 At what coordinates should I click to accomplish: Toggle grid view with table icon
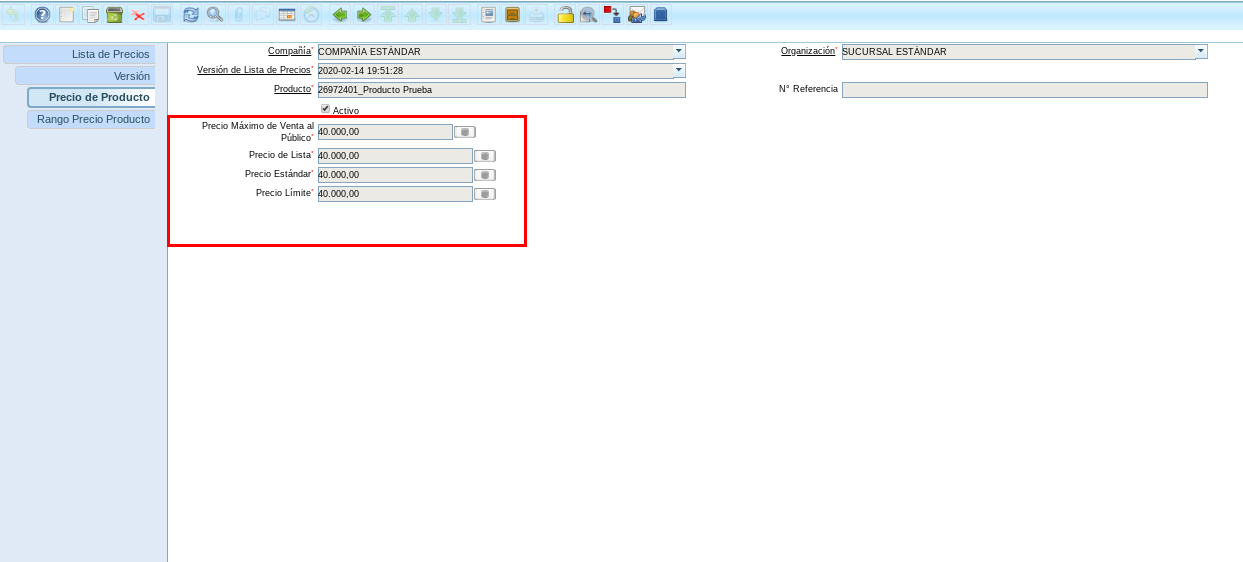(x=287, y=15)
